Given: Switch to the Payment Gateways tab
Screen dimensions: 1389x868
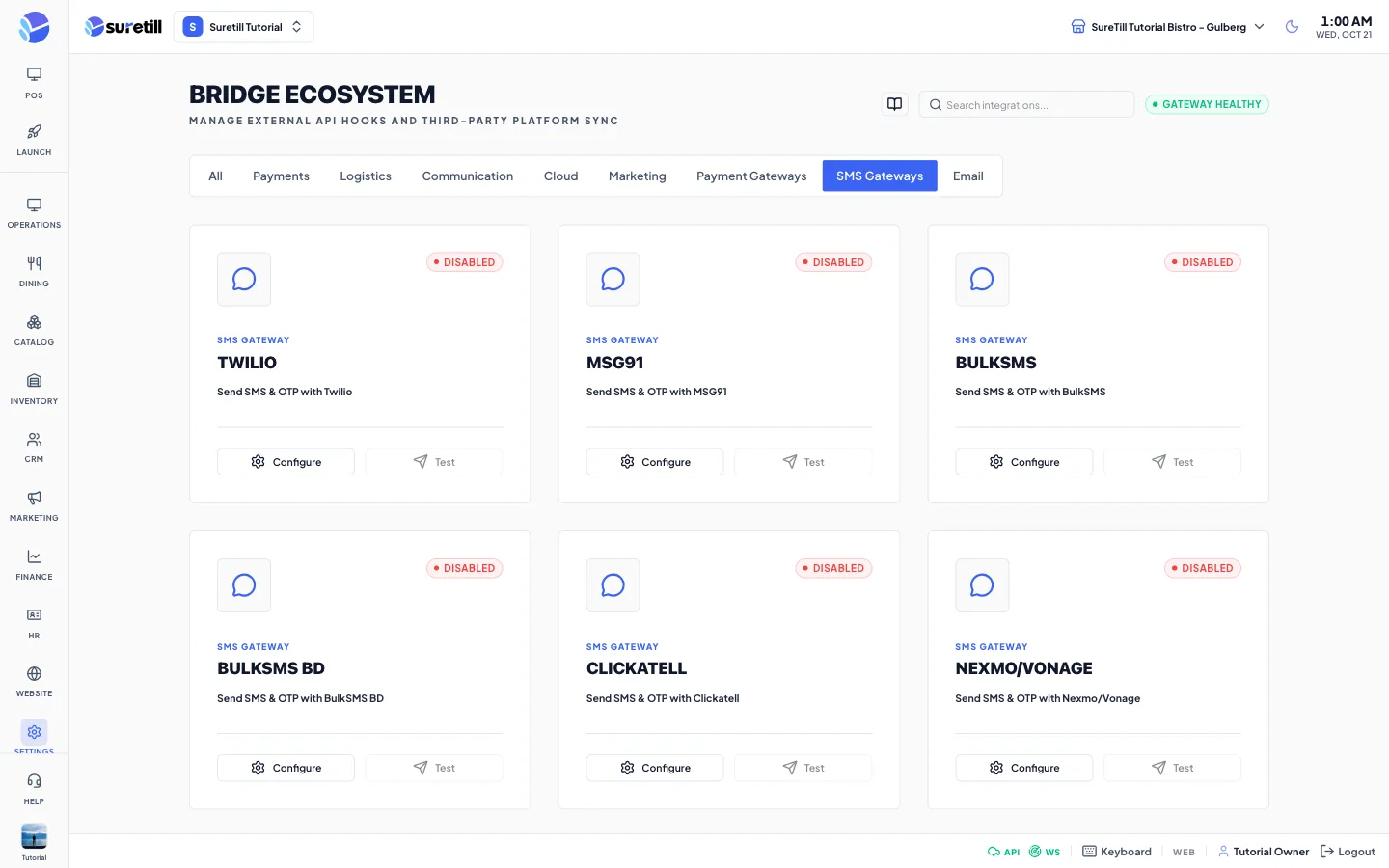Looking at the screenshot, I should pyautogui.click(x=751, y=176).
